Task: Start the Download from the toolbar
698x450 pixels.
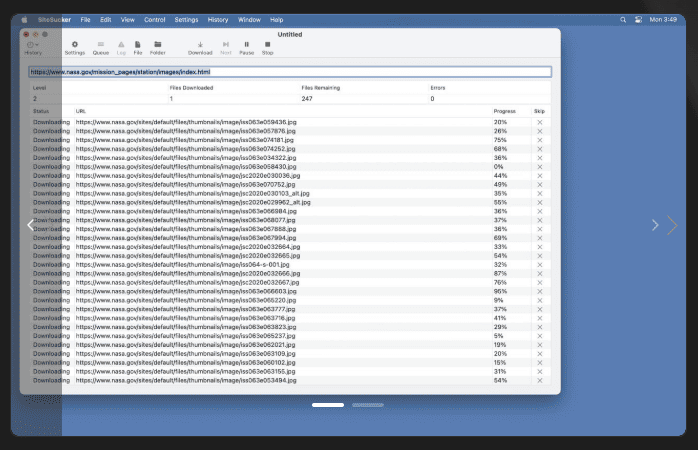Action: 200,48
